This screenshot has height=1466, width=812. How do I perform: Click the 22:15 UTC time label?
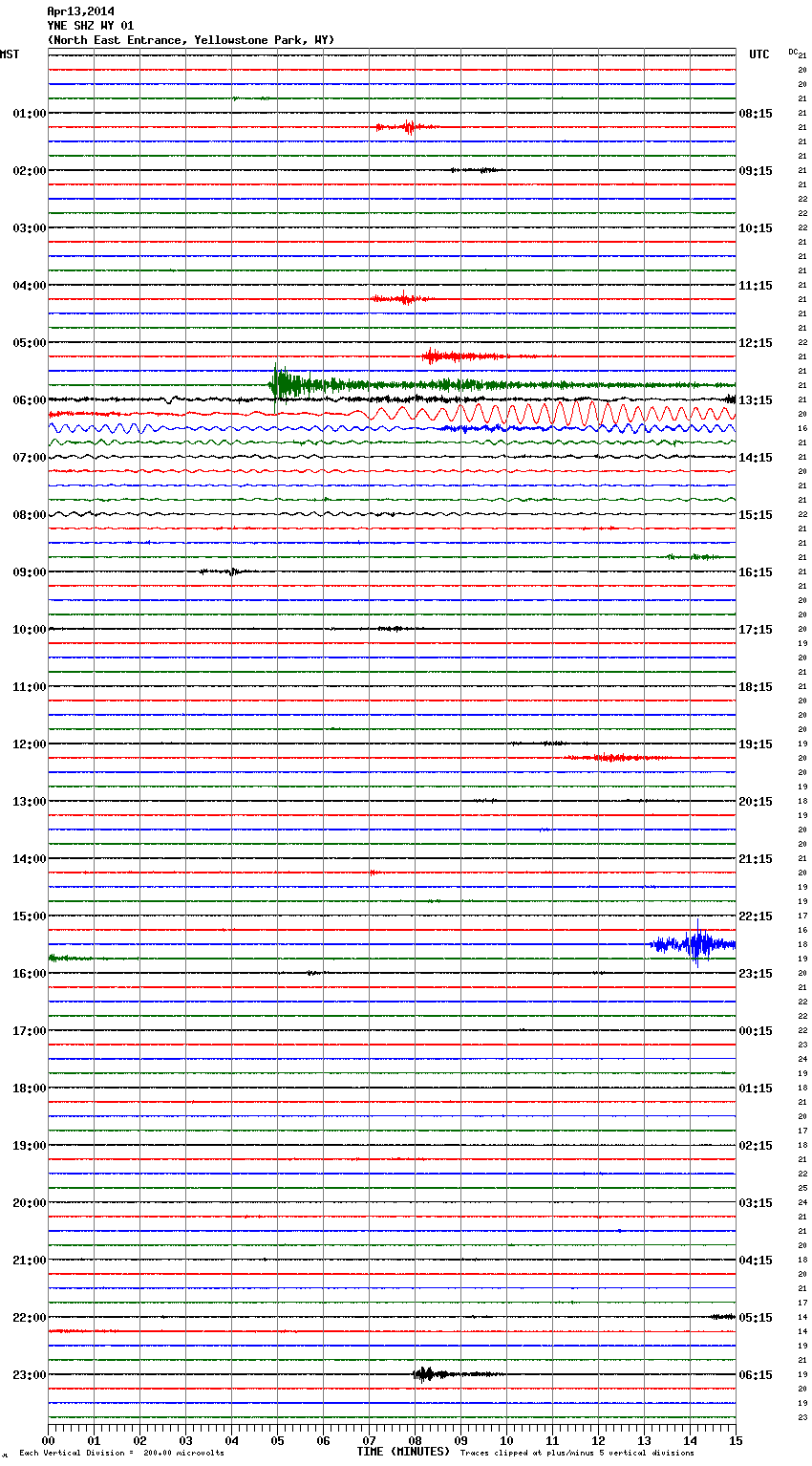pyautogui.click(x=756, y=916)
